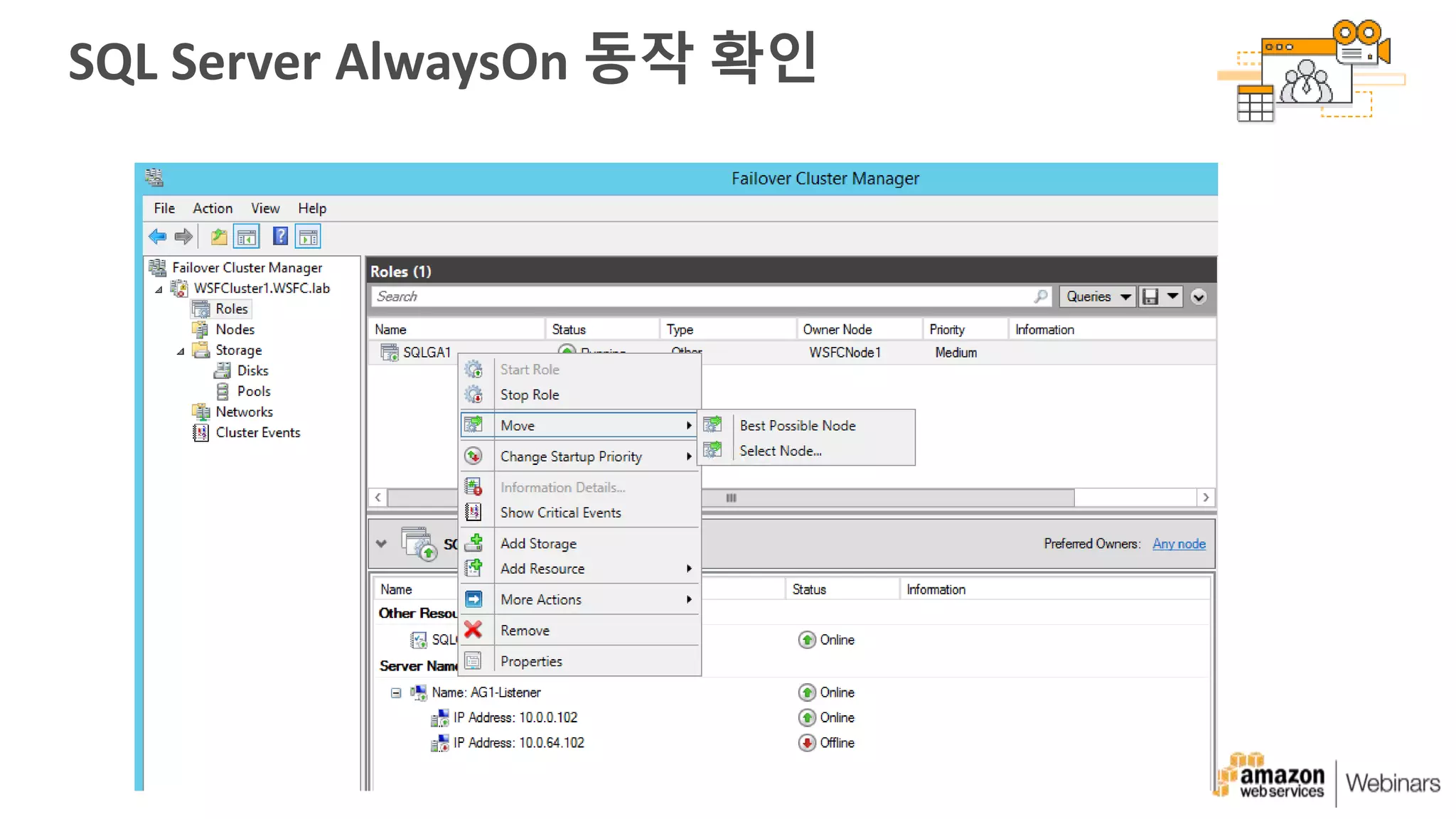The image size is (1456, 819).
Task: Click the Forward arrow toolbar icon
Action: point(183,237)
